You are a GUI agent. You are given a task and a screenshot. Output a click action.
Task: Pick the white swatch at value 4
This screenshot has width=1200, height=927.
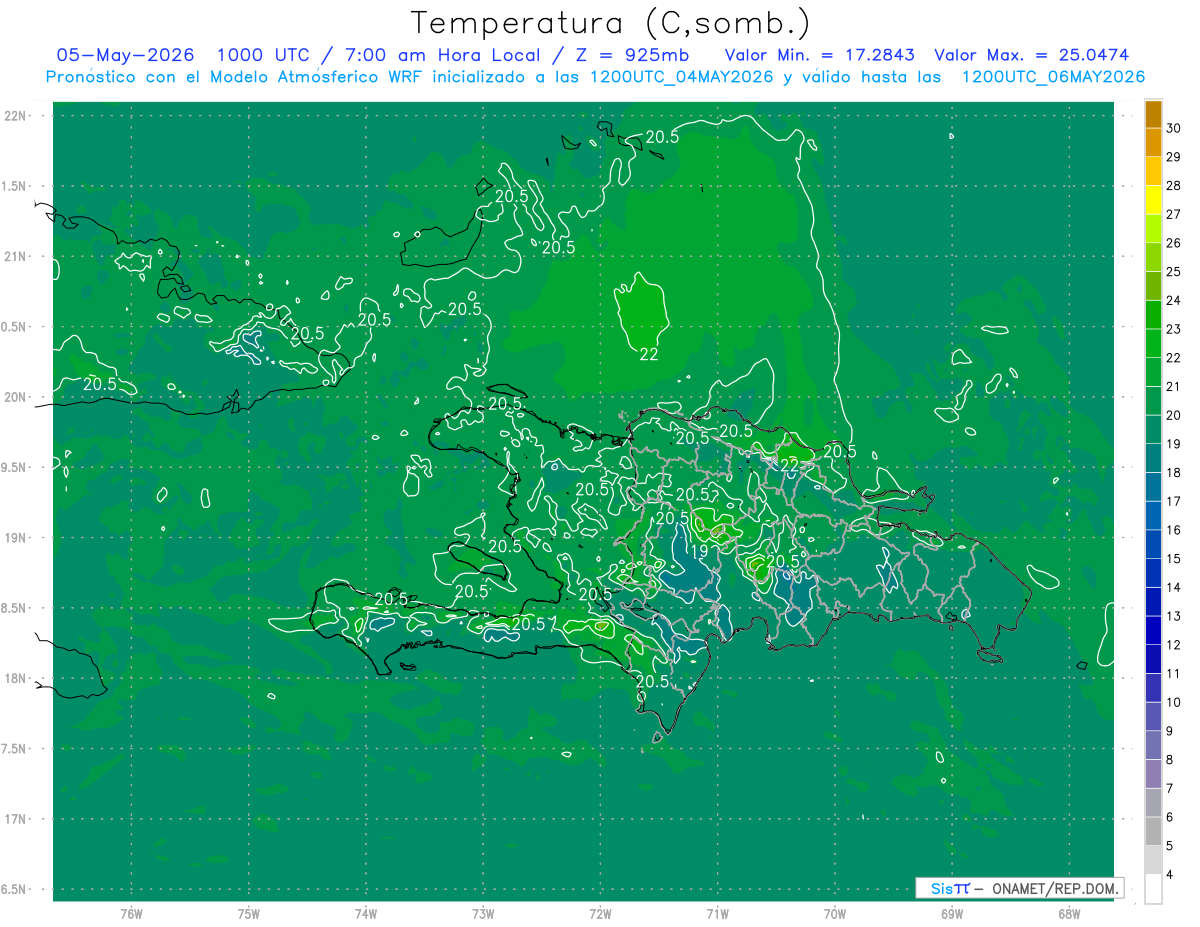click(x=1153, y=889)
